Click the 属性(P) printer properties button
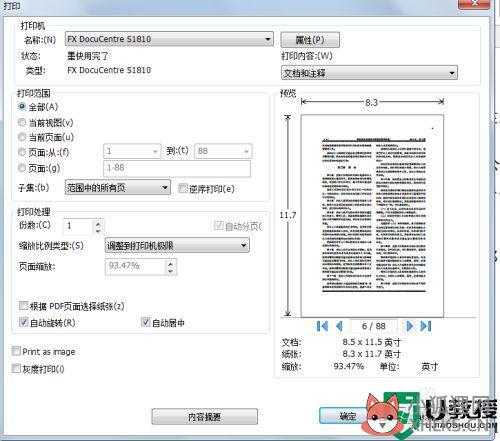Image resolution: width=500 pixels, height=441 pixels. click(x=310, y=40)
